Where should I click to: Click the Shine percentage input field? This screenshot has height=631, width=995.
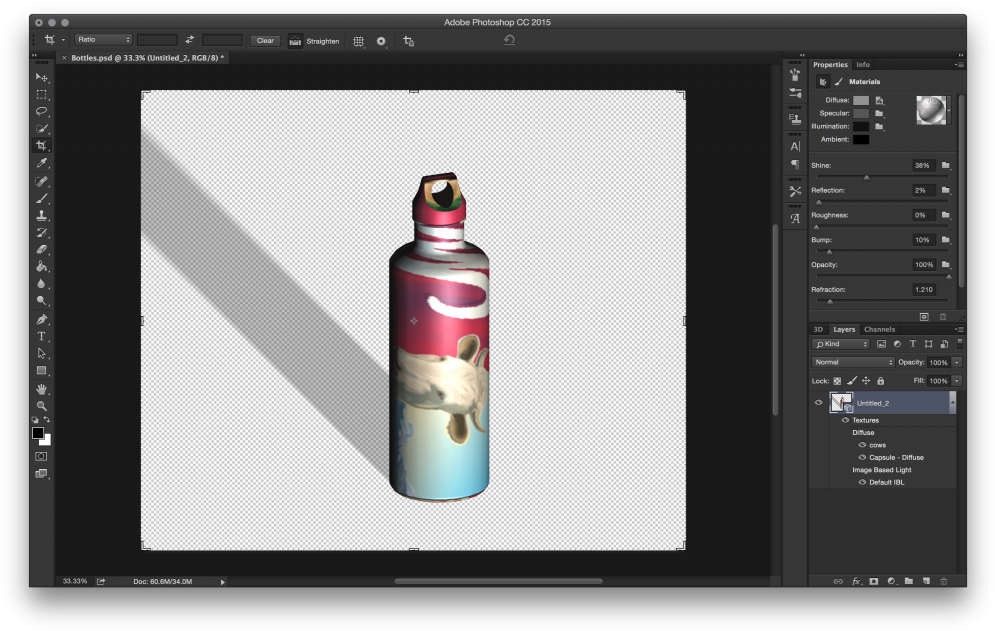pyautogui.click(x=923, y=165)
